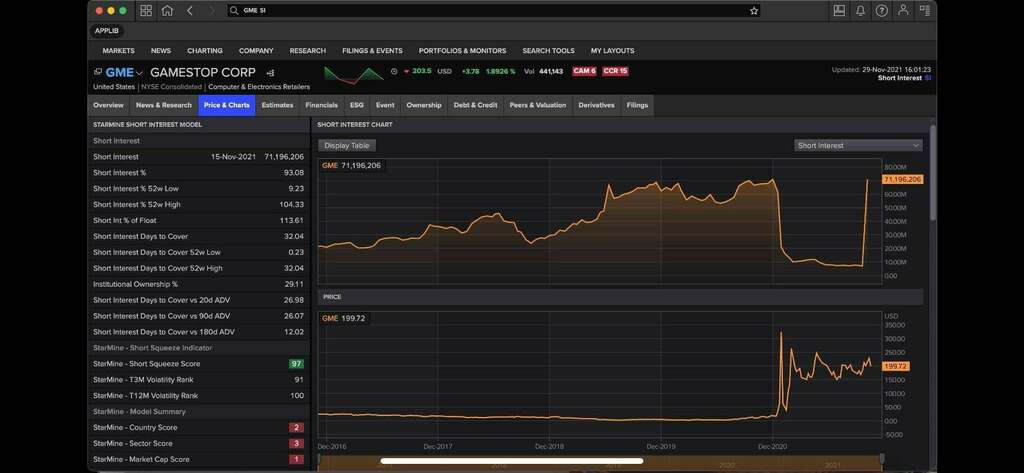Click the 71,196,206 axis value marker
The height and width of the screenshot is (473, 1024).
click(903, 179)
